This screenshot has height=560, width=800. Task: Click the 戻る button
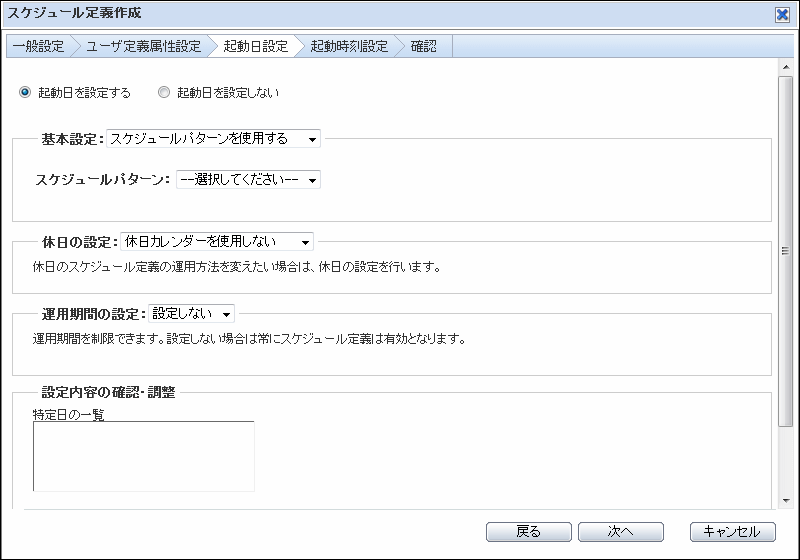pyautogui.click(x=528, y=532)
